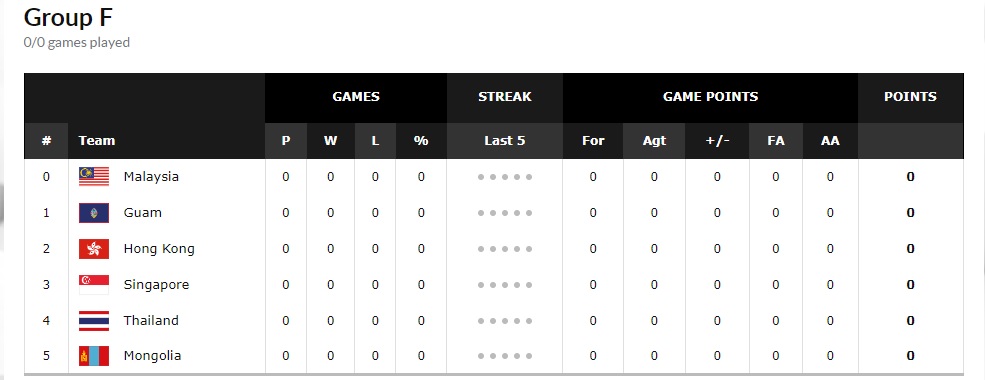This screenshot has width=985, height=380.
Task: Sort by the % column header
Action: click(x=421, y=141)
